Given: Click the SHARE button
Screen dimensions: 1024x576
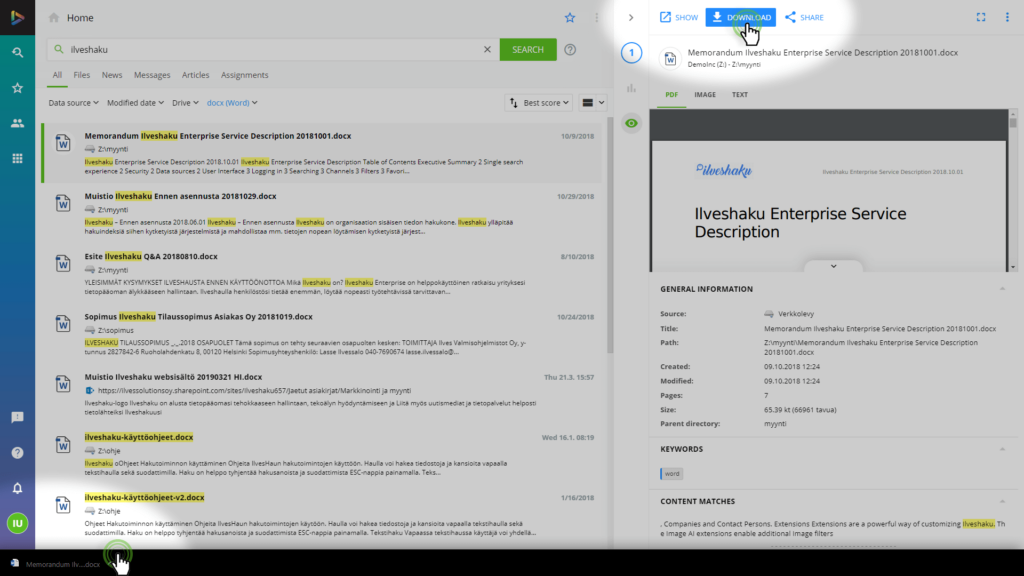Looking at the screenshot, I should [805, 18].
